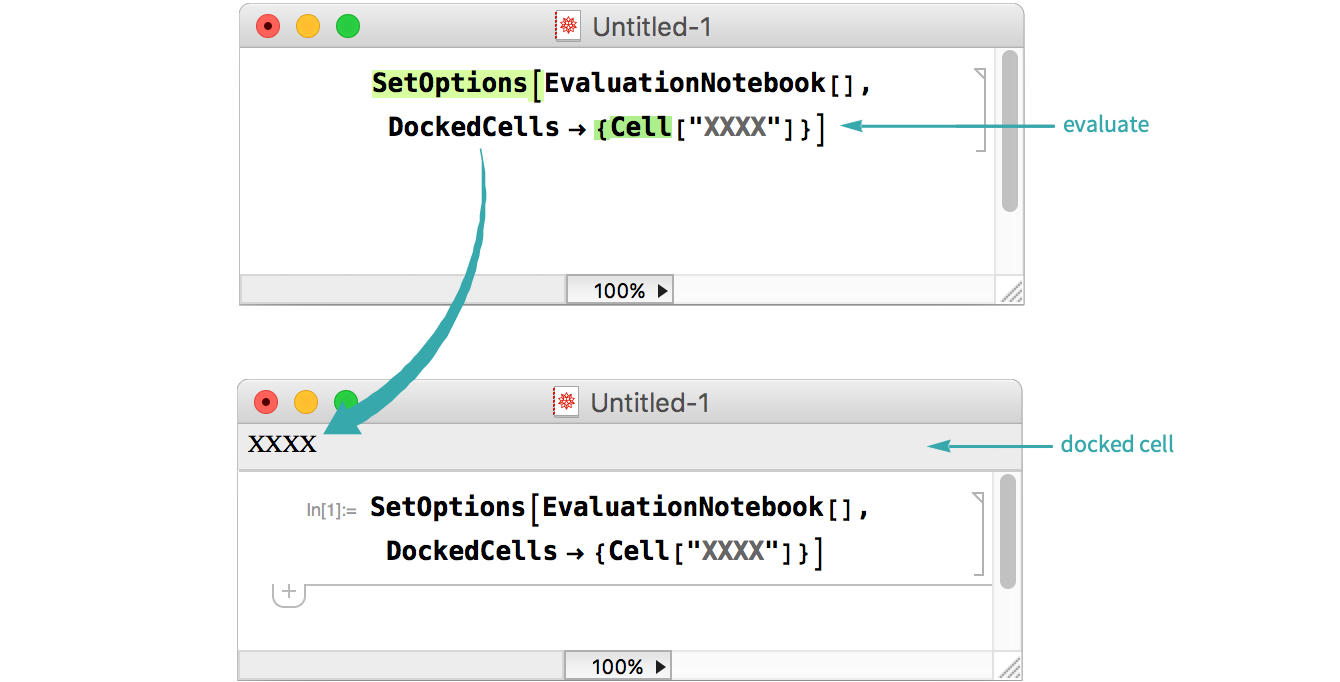This screenshot has width=1340, height=682.
Task: Click the In[1]:= cell label
Action: click(331, 510)
